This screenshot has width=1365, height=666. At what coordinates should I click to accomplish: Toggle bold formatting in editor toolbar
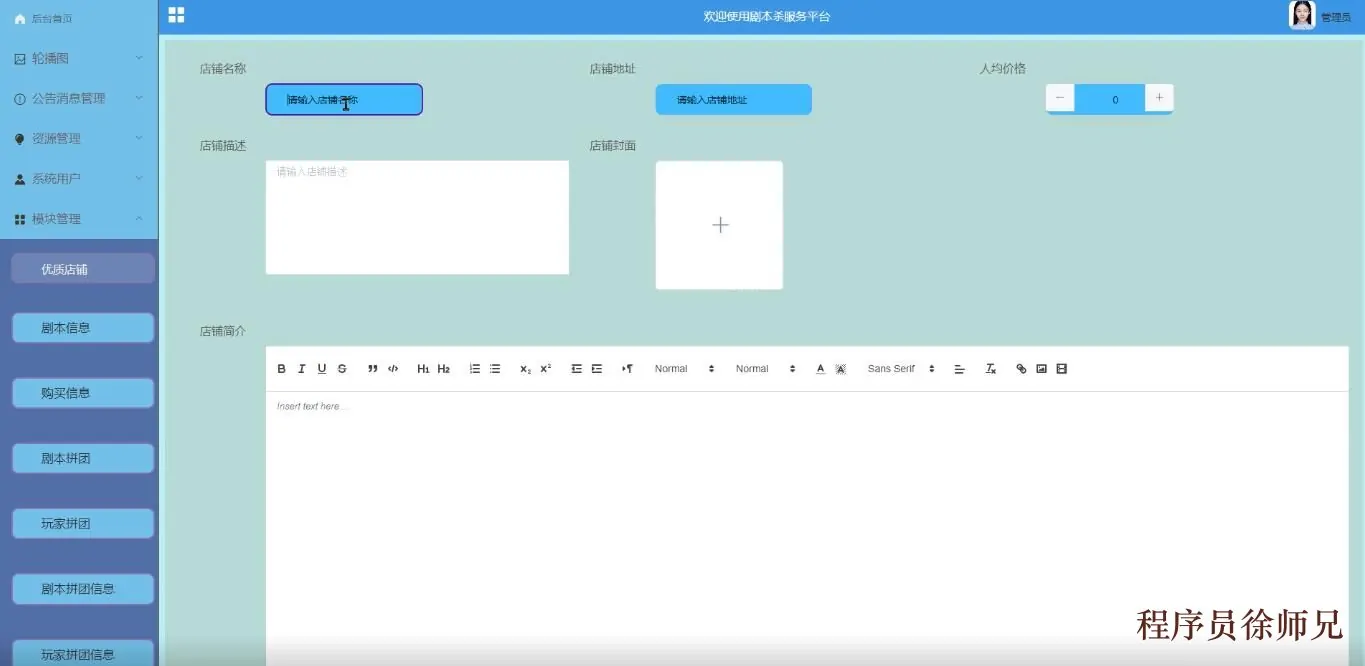pos(281,369)
